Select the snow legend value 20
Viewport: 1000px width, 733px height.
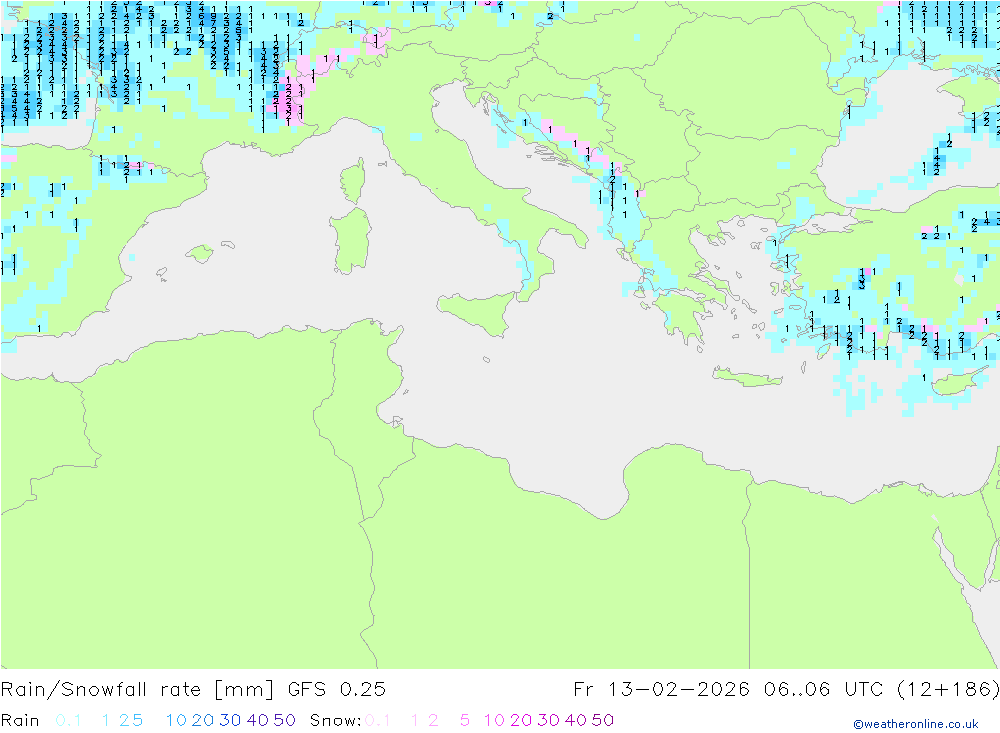(520, 720)
